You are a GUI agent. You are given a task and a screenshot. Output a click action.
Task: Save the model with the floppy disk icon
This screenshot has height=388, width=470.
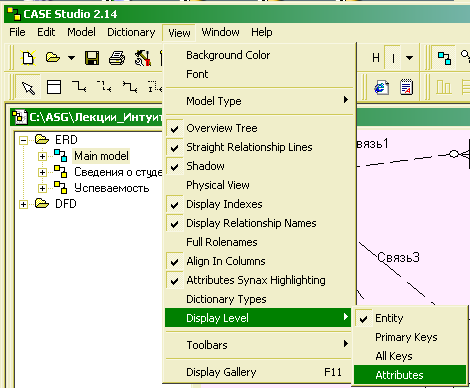[x=92, y=58]
